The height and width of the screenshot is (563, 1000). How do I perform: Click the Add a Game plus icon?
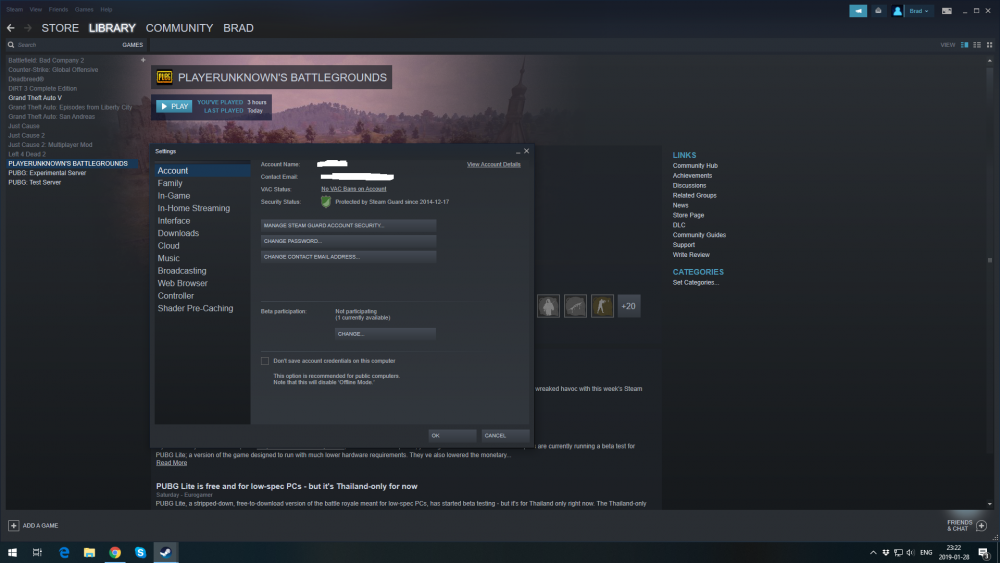[x=13, y=525]
